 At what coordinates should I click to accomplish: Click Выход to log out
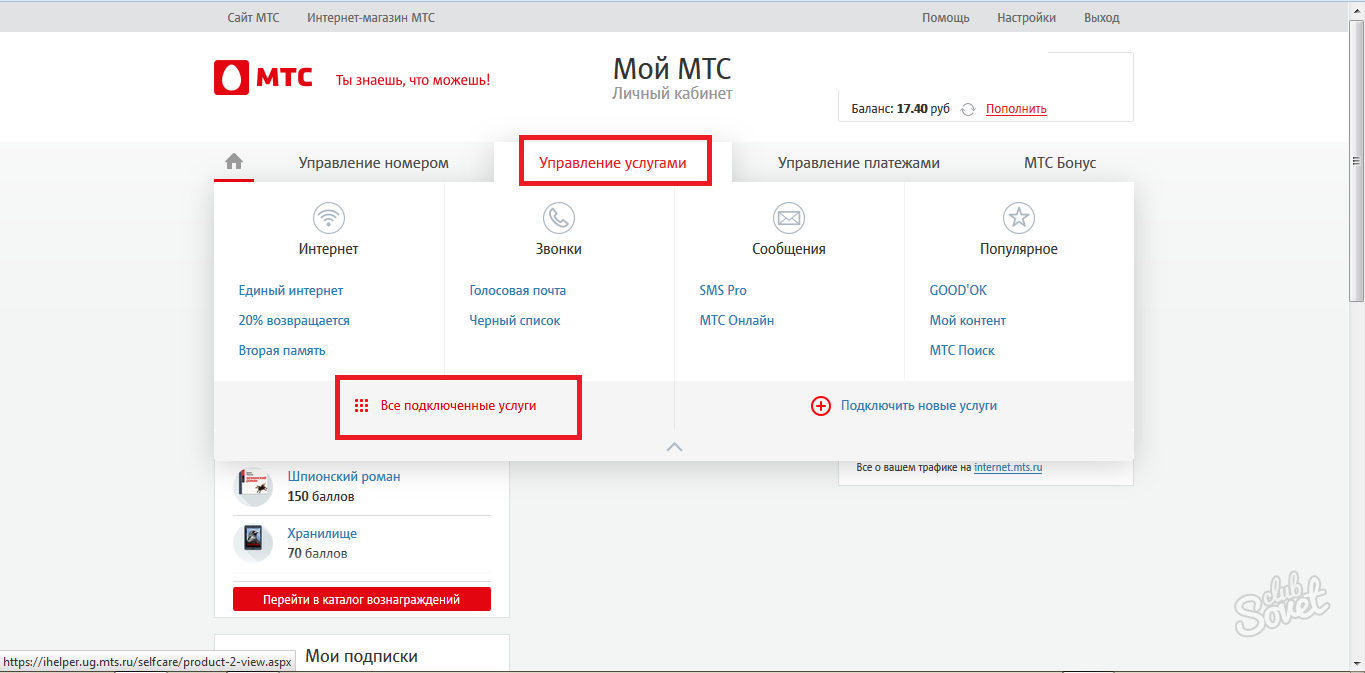coord(1102,18)
